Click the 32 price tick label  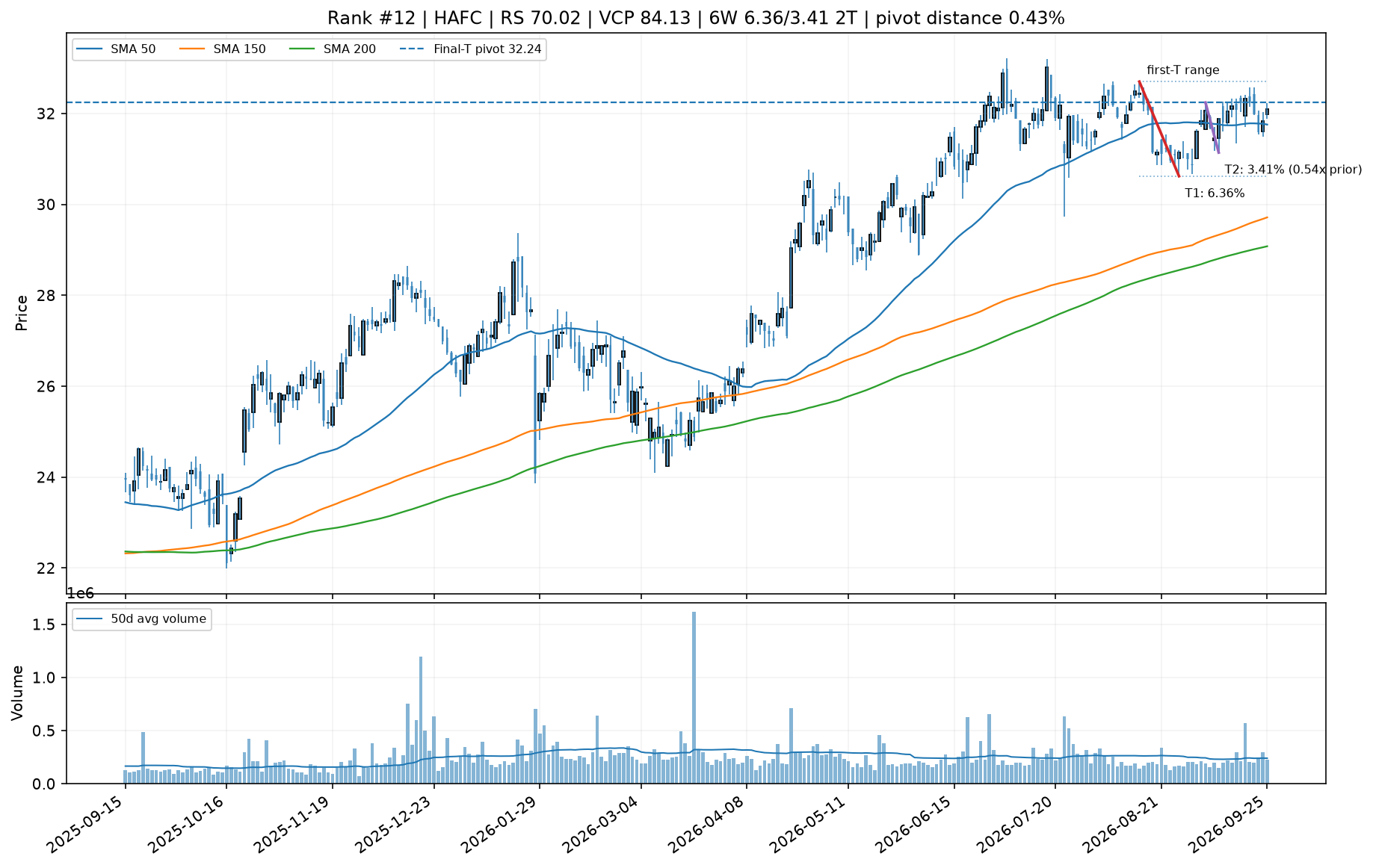coord(47,114)
